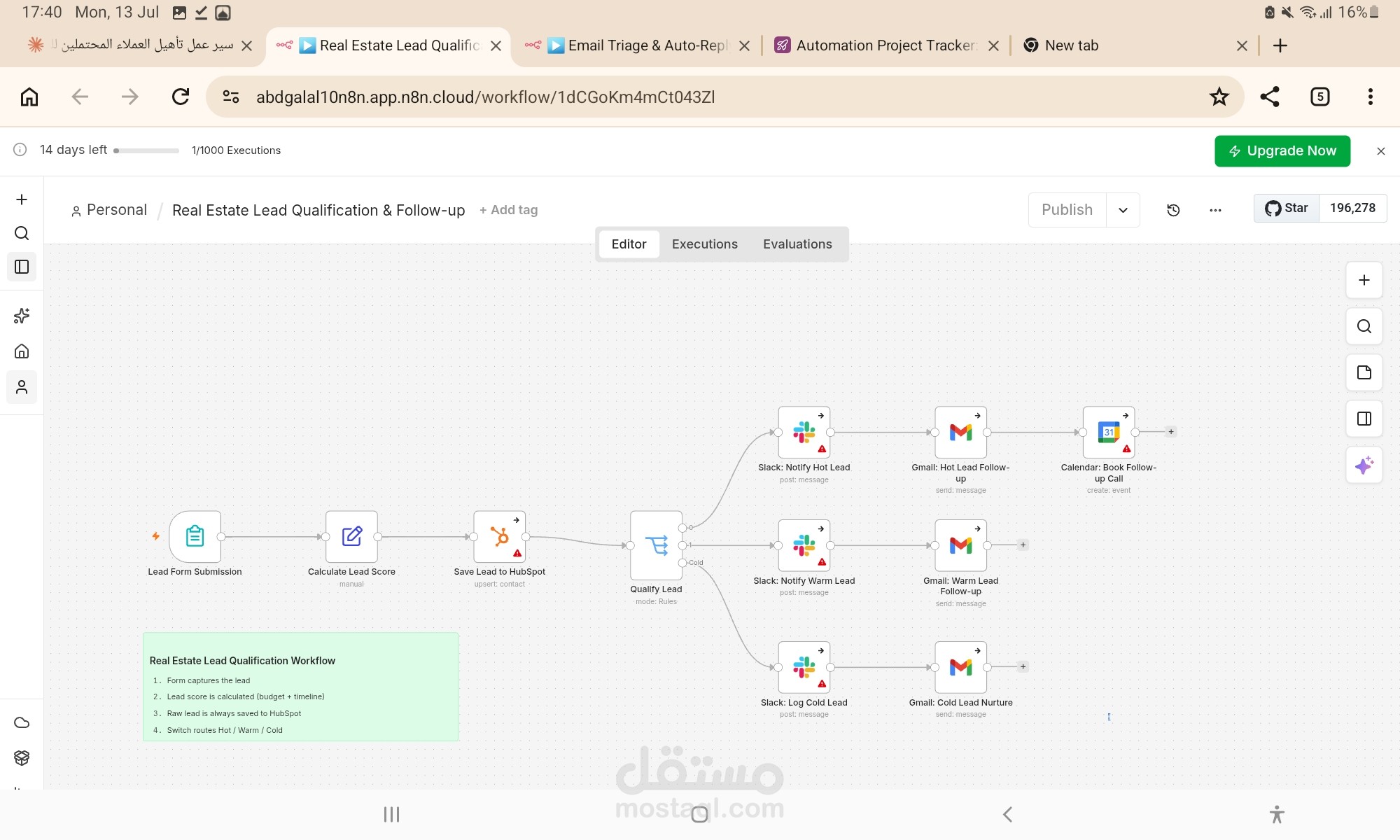Click the browser address bar URL
Viewport: 1400px width, 840px height.
click(x=485, y=97)
